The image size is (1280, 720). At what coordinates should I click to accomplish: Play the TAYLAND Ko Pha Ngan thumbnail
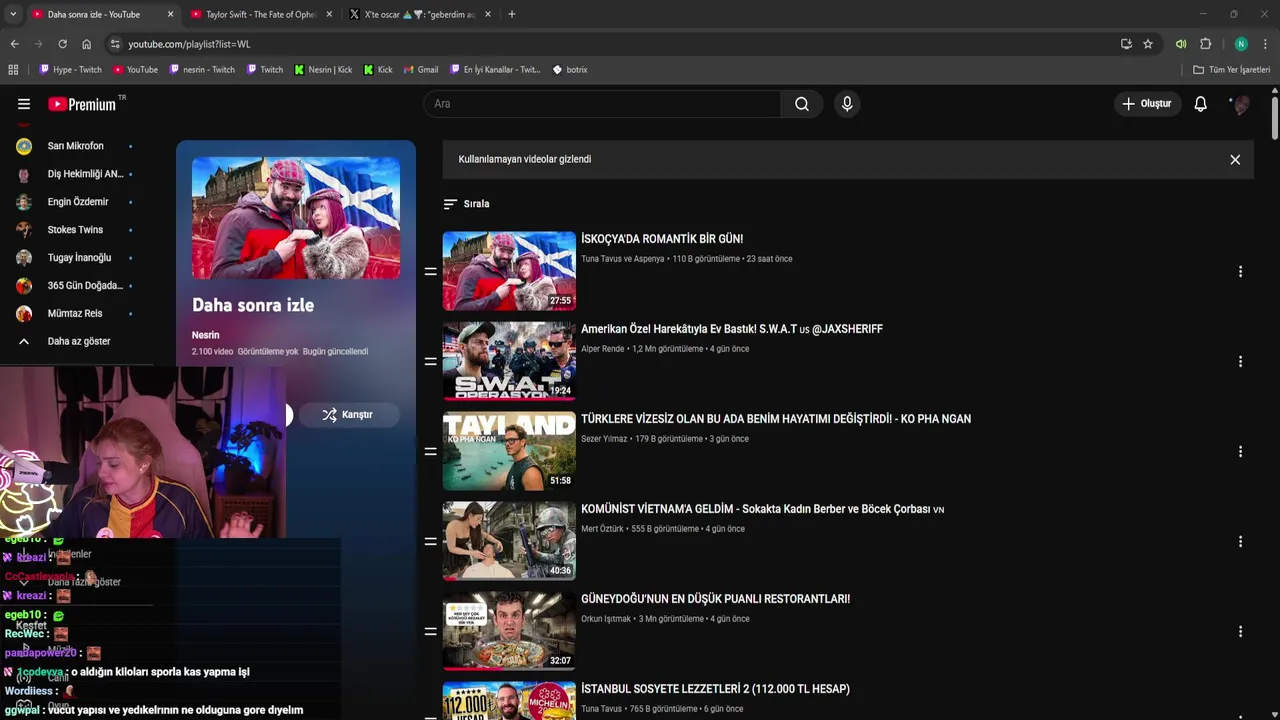tap(509, 451)
